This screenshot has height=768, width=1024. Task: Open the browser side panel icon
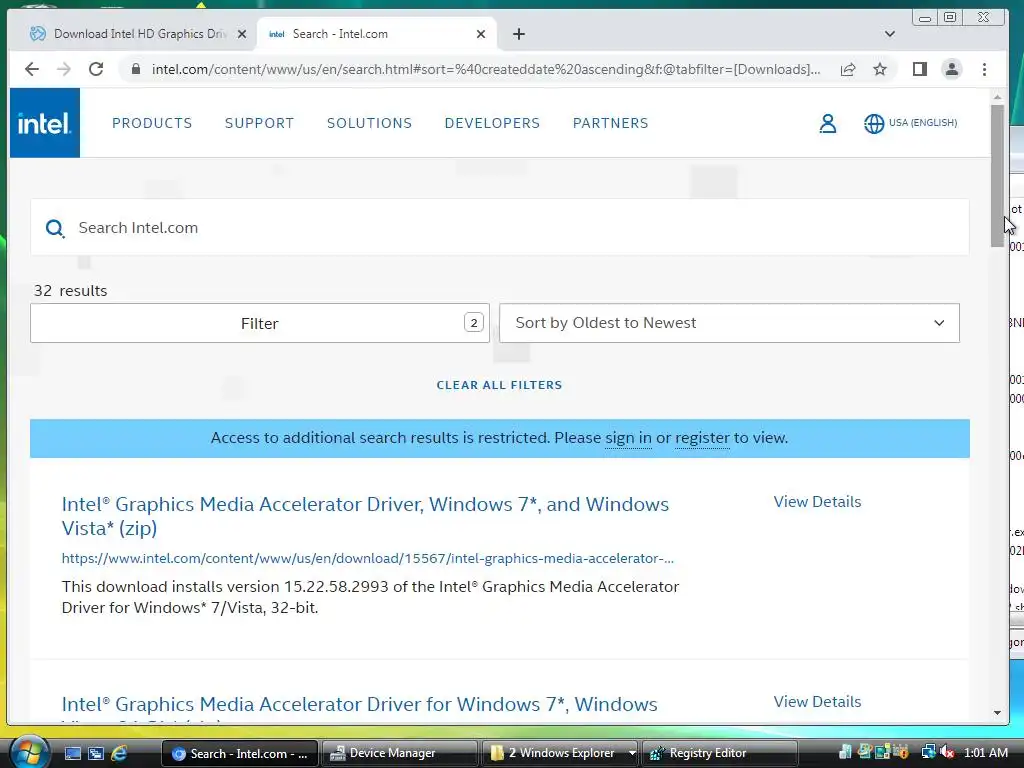920,69
